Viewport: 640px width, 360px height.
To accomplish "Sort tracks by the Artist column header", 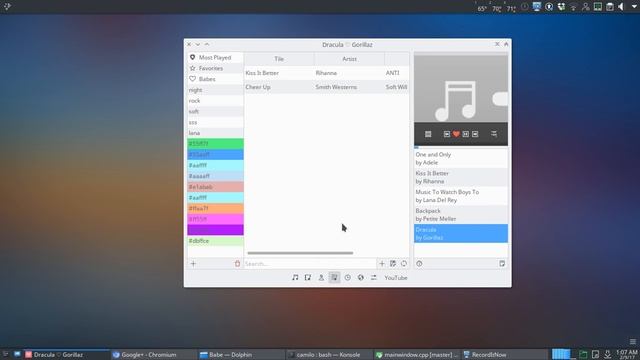I will point(349,59).
